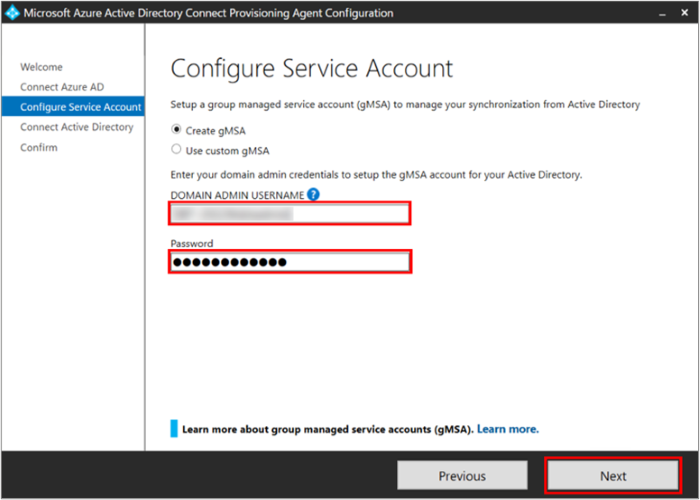The height and width of the screenshot is (500, 700).
Task: Close the Provisioning Agent Configuration window
Action: click(x=684, y=13)
